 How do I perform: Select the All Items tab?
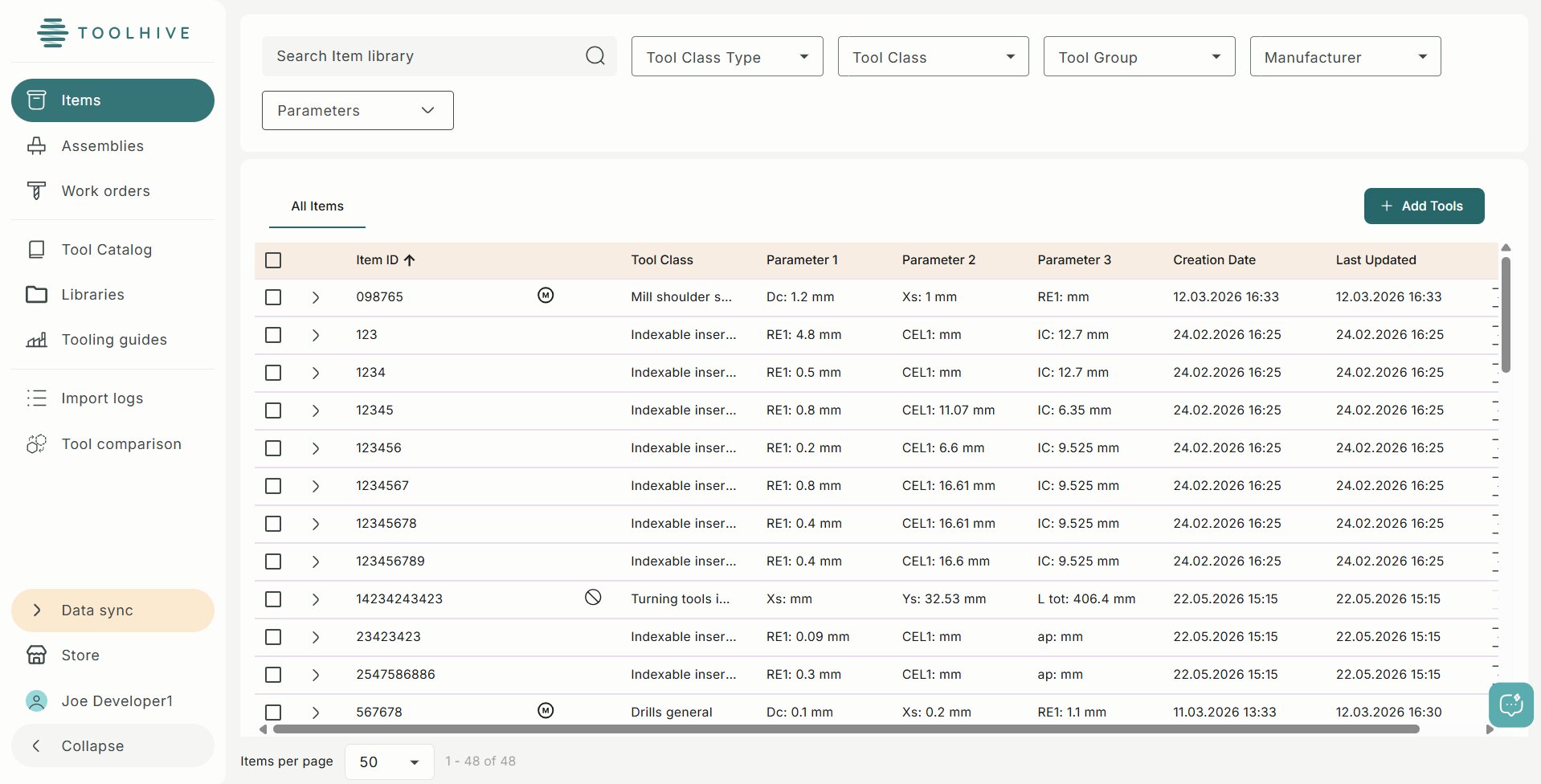pyautogui.click(x=317, y=206)
